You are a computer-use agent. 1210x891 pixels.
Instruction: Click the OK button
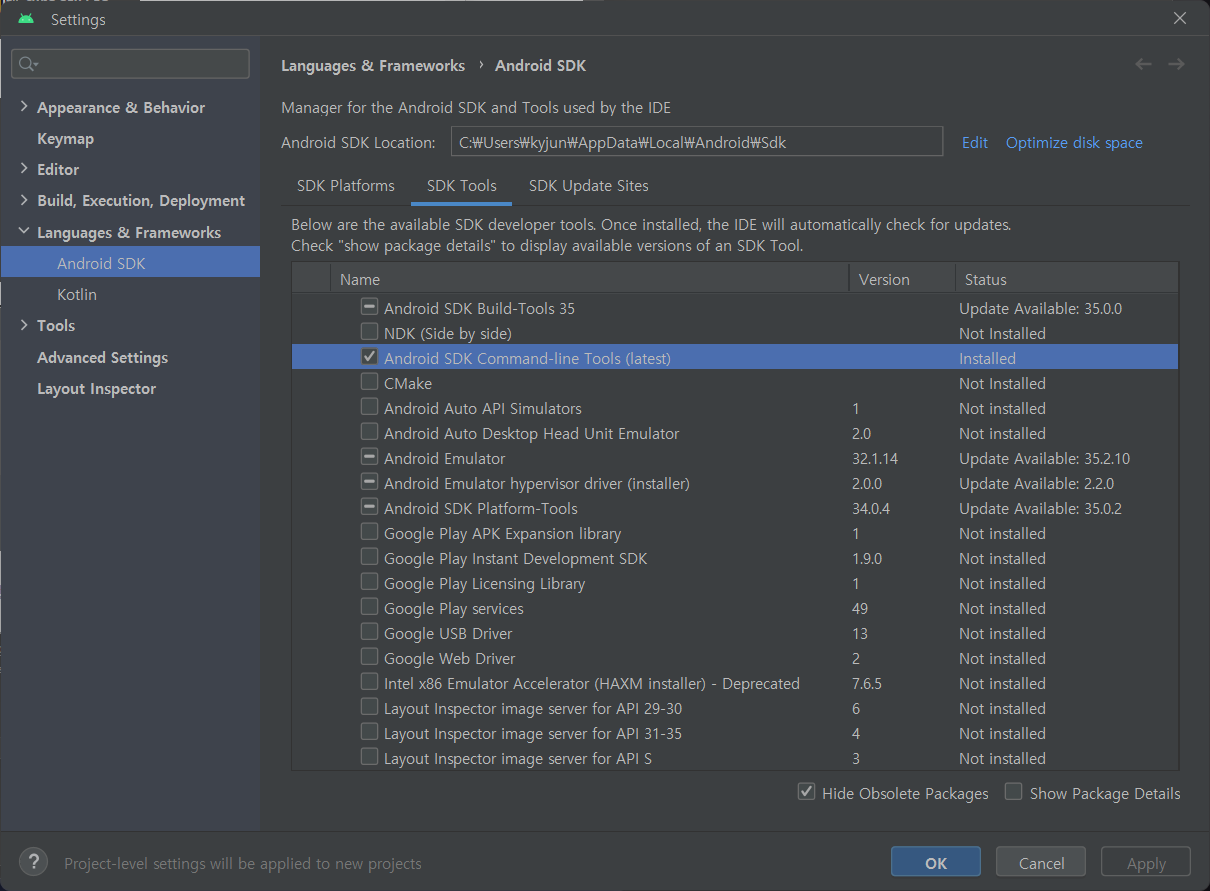[x=936, y=863]
